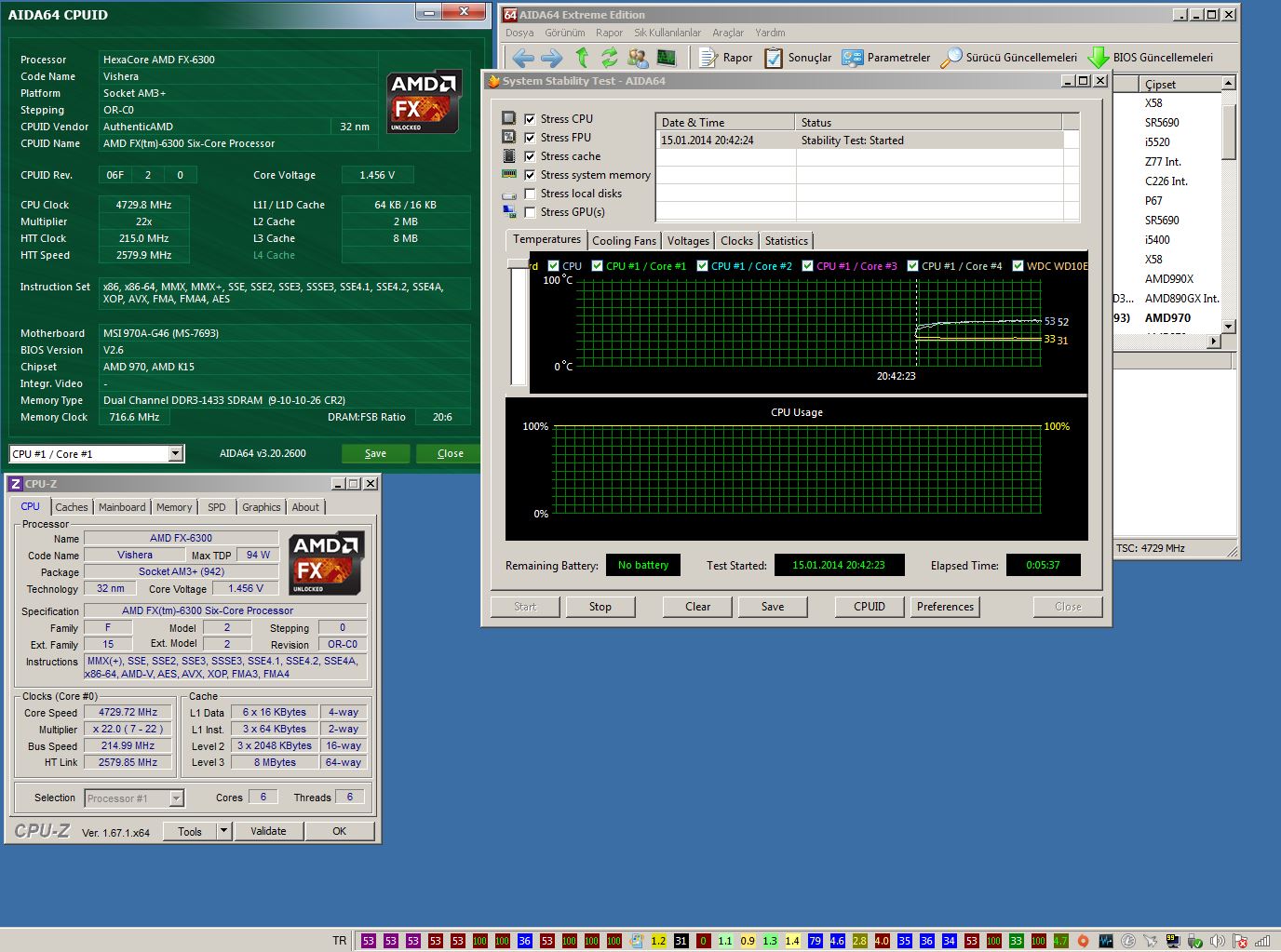The height and width of the screenshot is (952, 1281).
Task: Click the black 31 tray sensor icon
Action: point(681,941)
